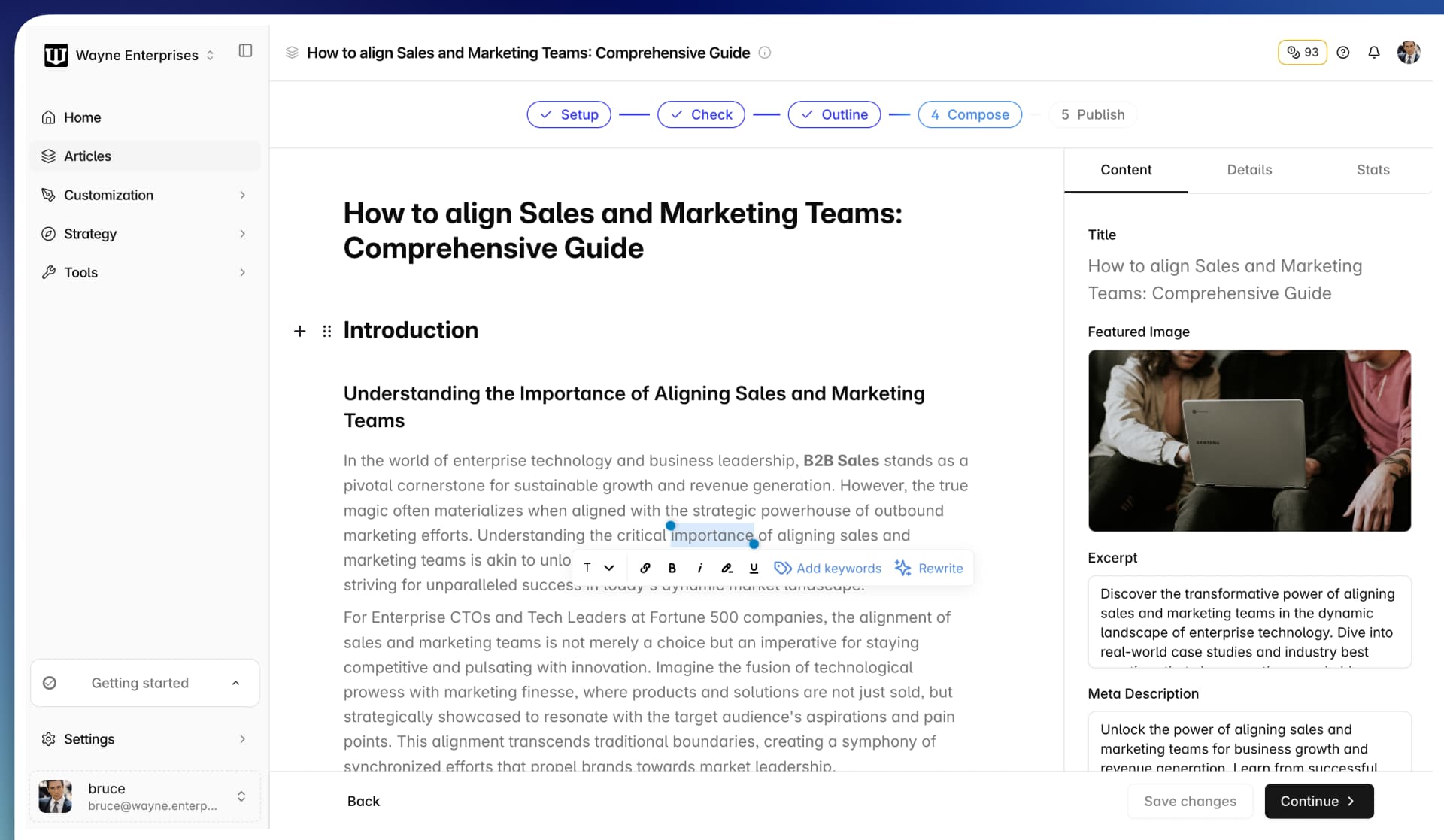Open the text style dropdown in the toolbar
Screen dimensions: 1444x840
(x=598, y=568)
